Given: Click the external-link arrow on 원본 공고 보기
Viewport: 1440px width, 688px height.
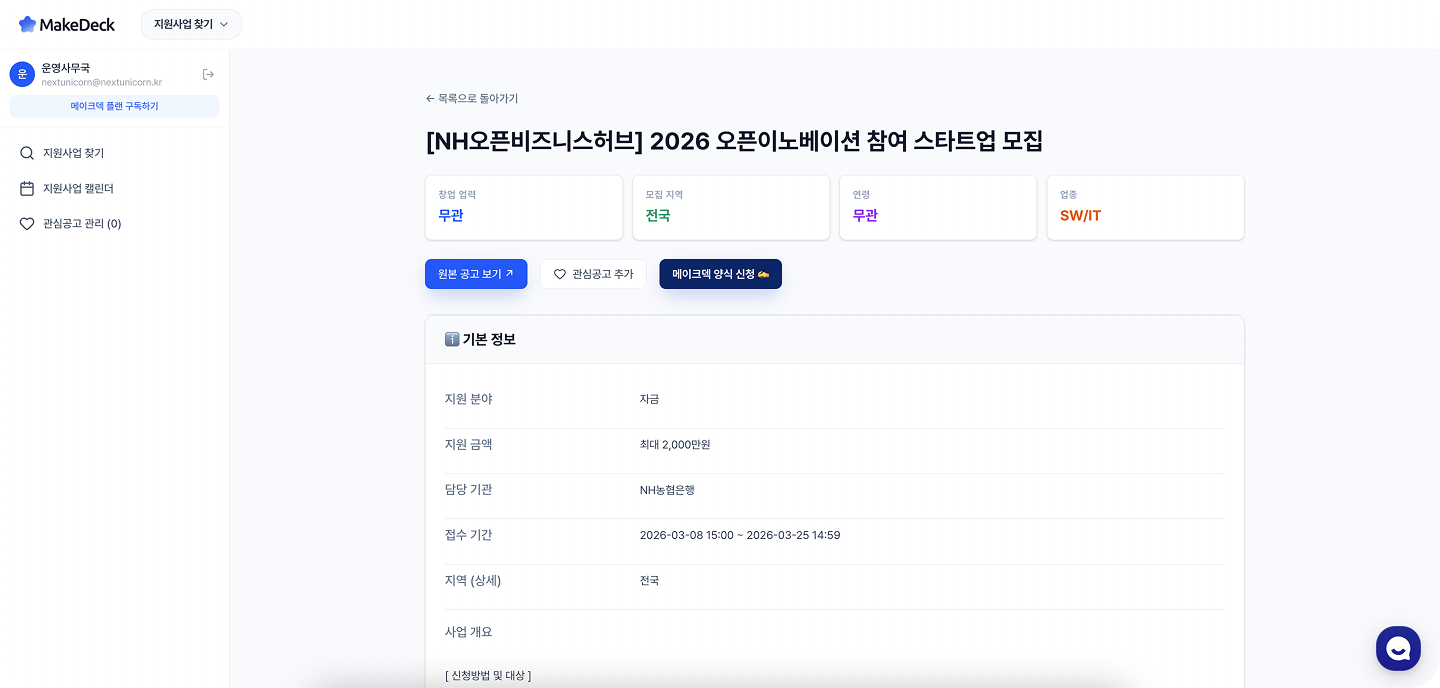Looking at the screenshot, I should point(508,273).
